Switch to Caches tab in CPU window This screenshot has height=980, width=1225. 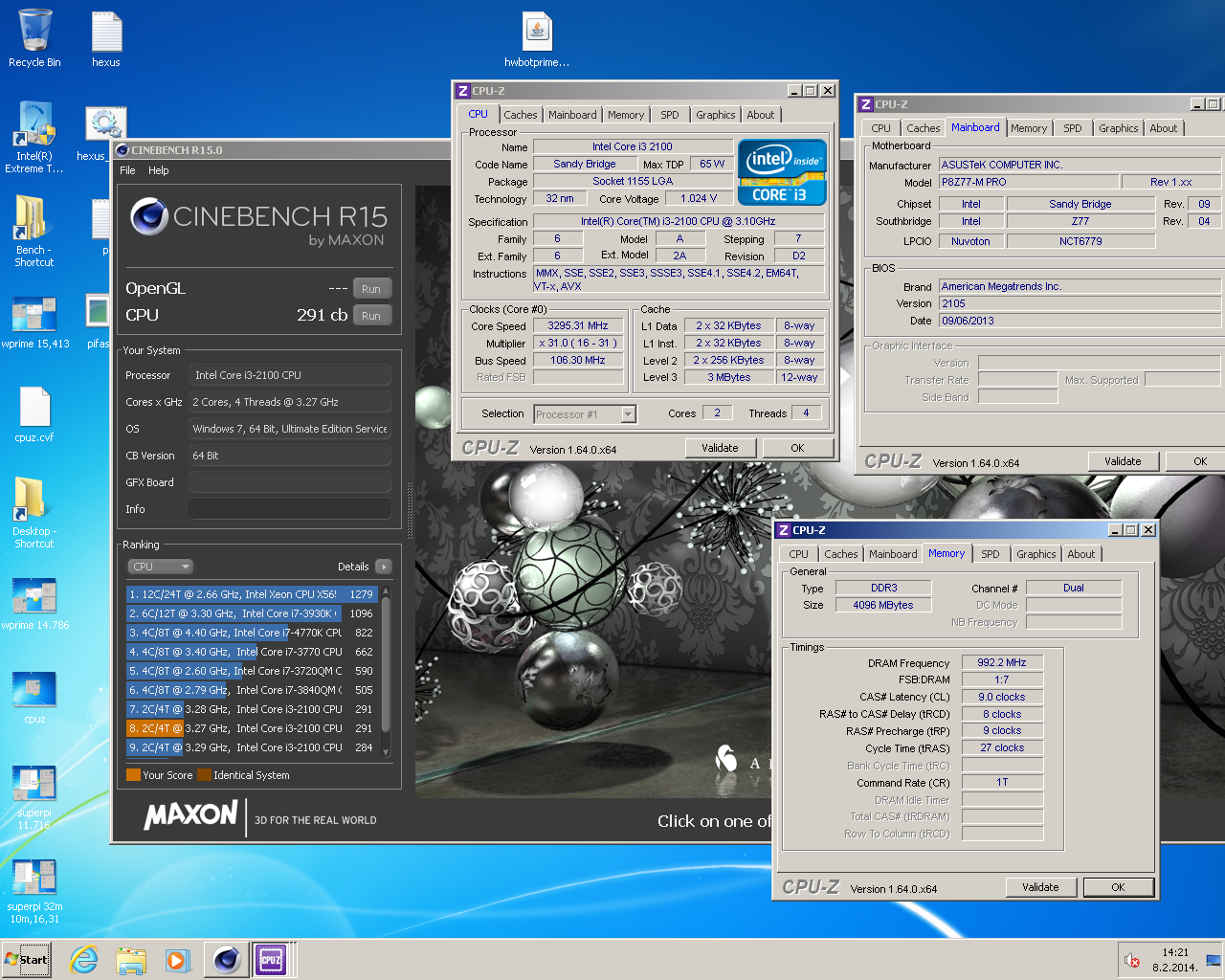(x=521, y=115)
